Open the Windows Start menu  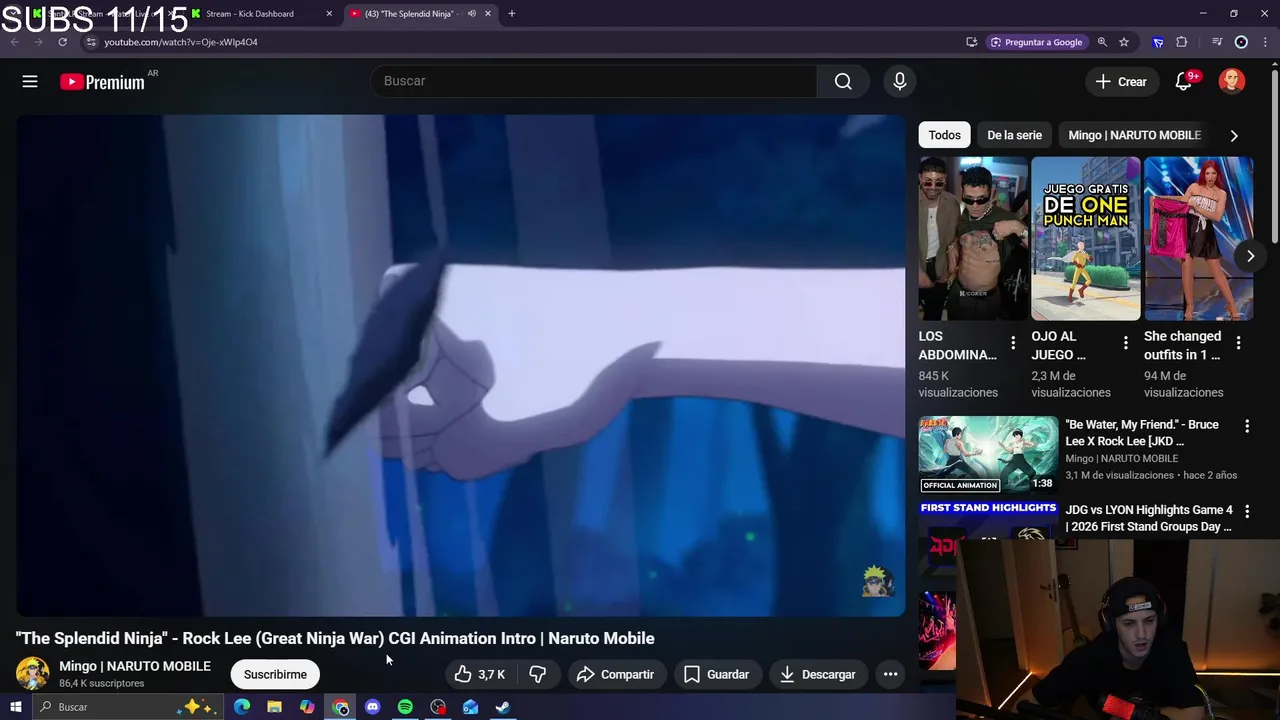(15, 707)
